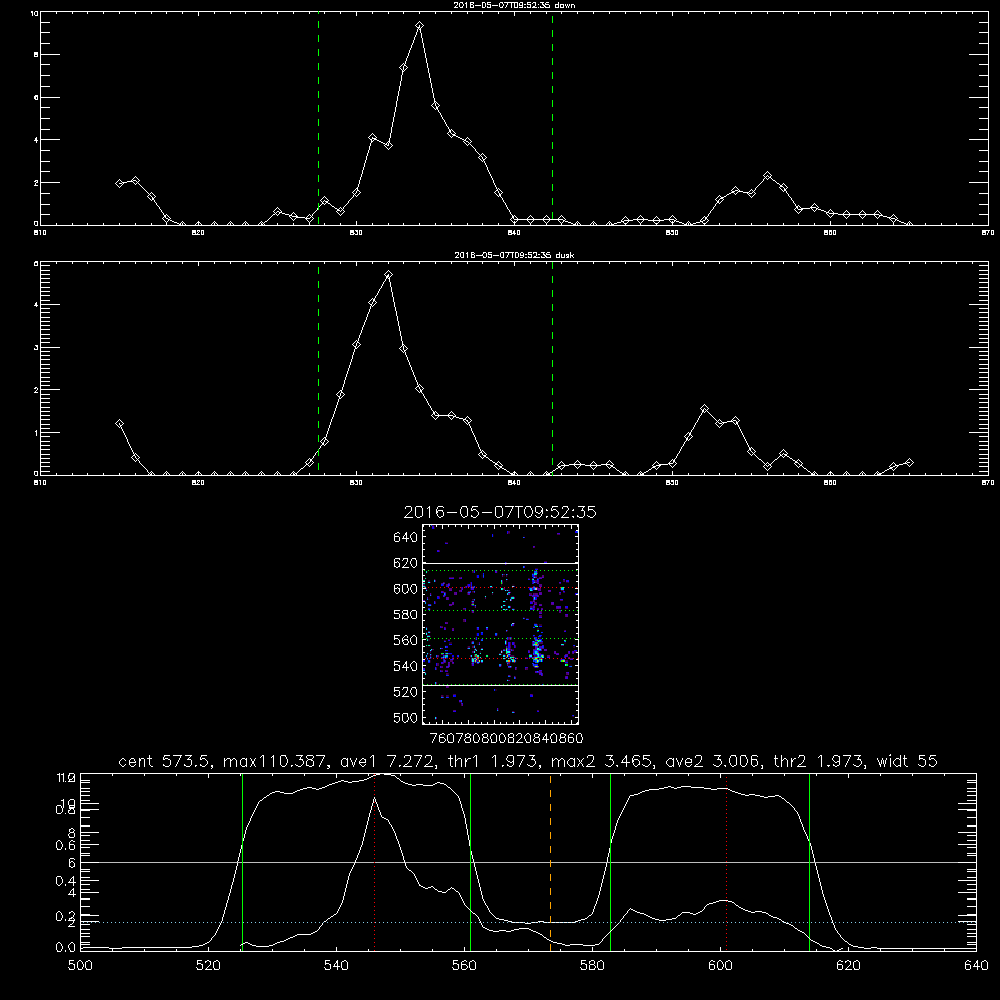Viewport: 1000px width, 1000px height.
Task: Click 'max2 3.465' in bottom plot title
Action: click(x=601, y=761)
